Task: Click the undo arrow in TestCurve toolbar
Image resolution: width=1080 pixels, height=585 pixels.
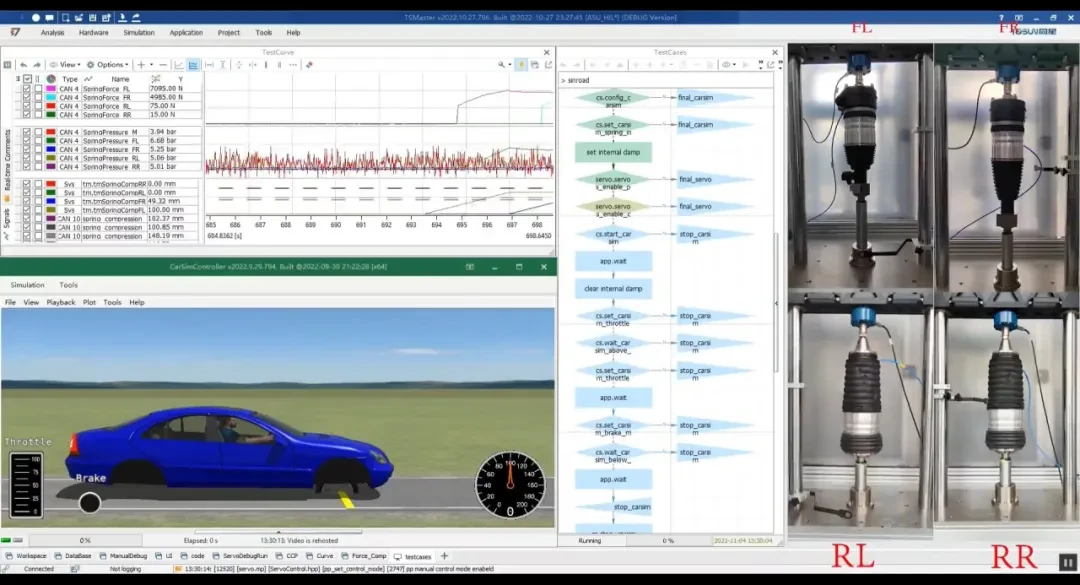Action: (x=23, y=65)
